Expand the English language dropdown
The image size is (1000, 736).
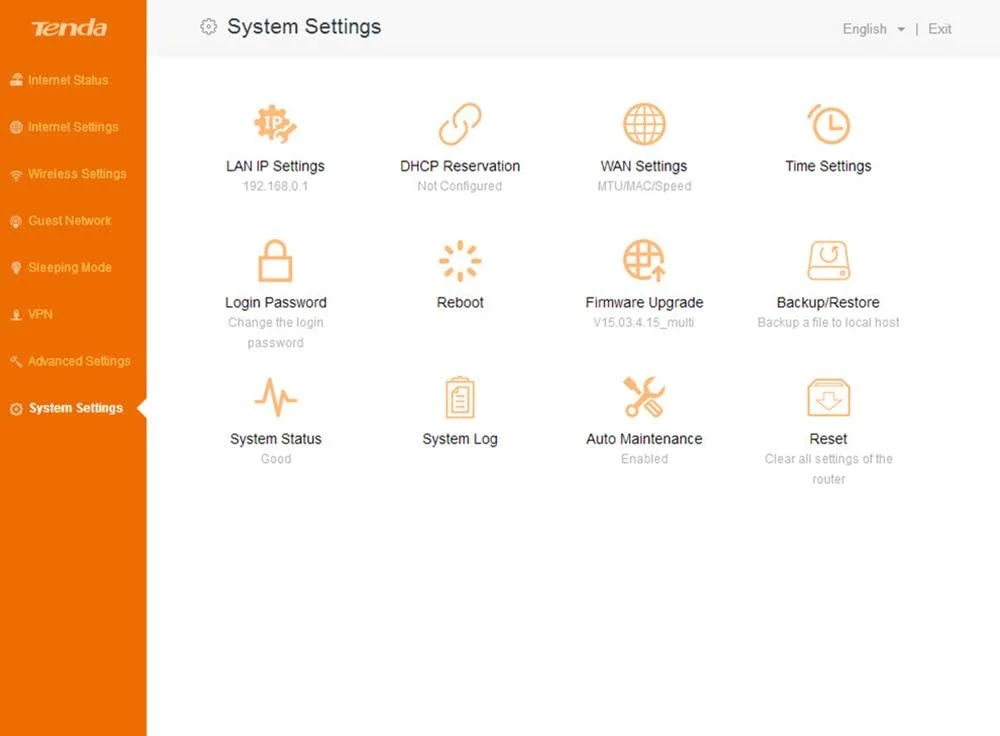click(873, 29)
